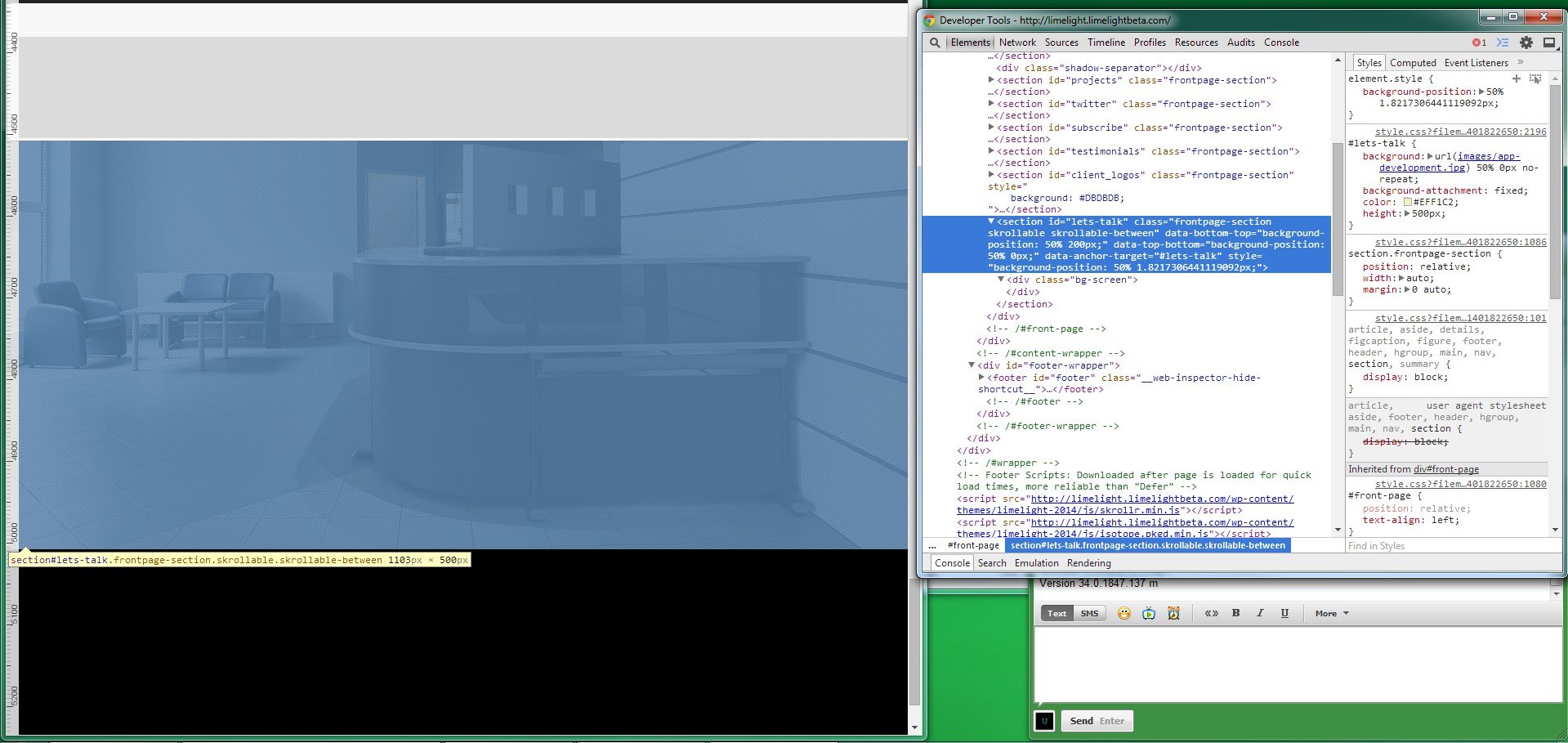This screenshot has height=743, width=1568.
Task: Toggle element state selector icon
Action: click(x=1535, y=78)
